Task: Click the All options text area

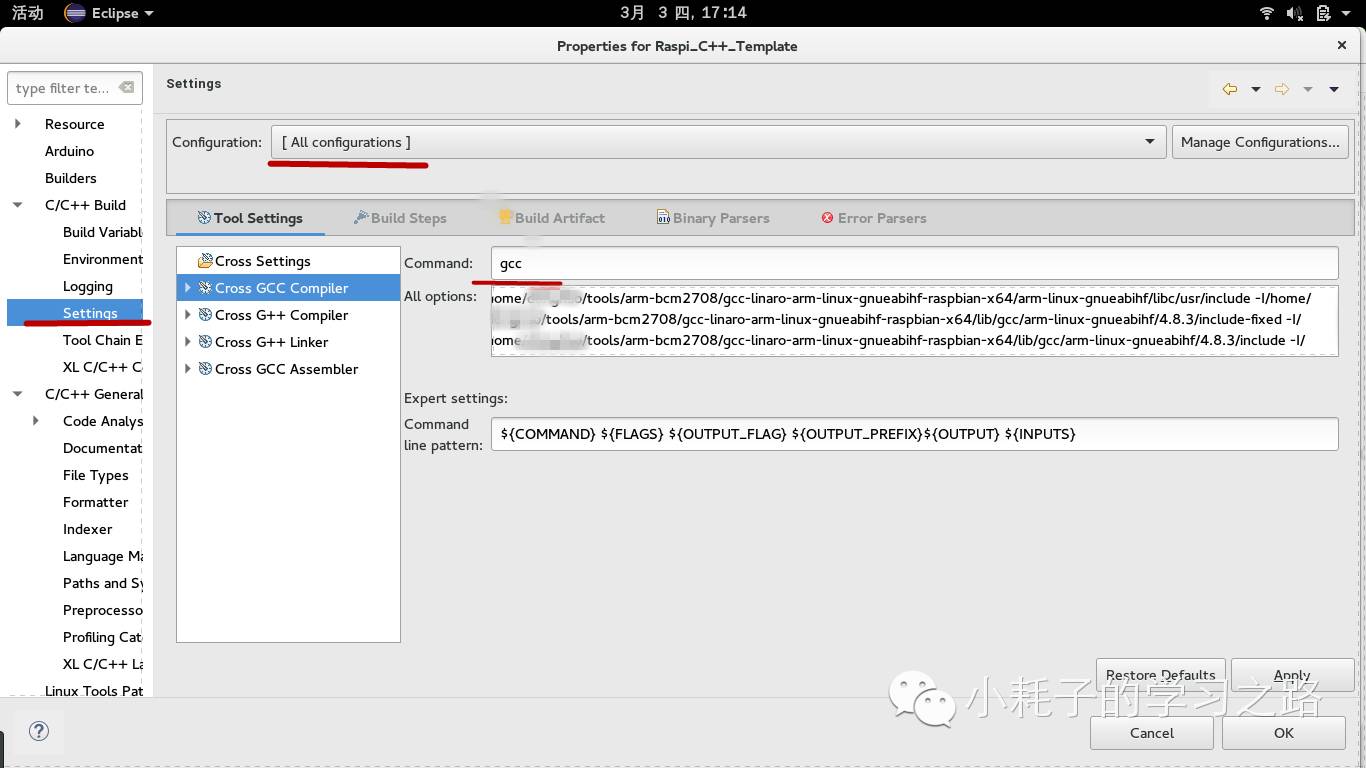Action: [x=914, y=320]
